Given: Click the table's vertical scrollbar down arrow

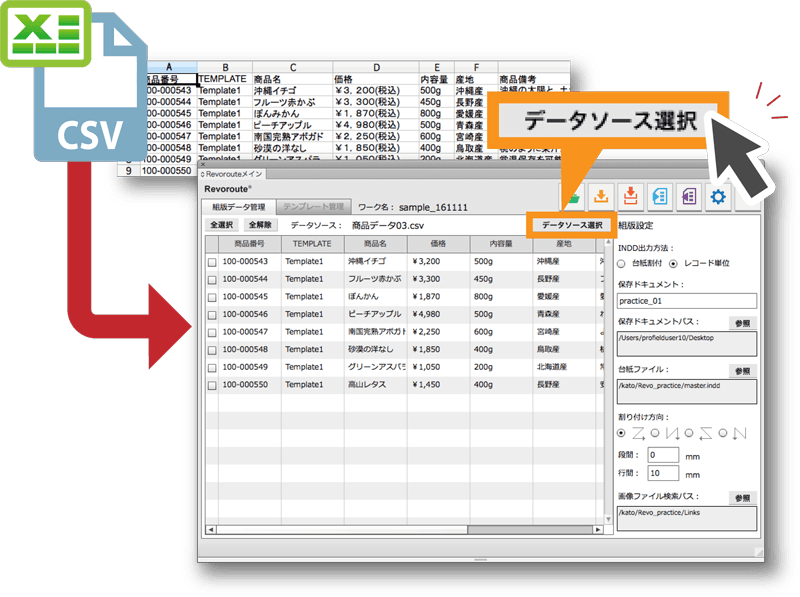Looking at the screenshot, I should point(608,519).
